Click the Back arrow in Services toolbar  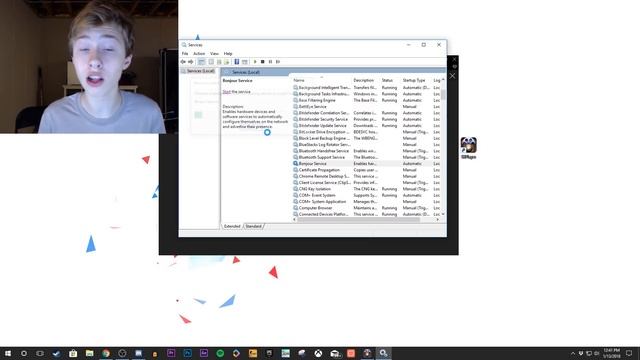[x=183, y=62]
